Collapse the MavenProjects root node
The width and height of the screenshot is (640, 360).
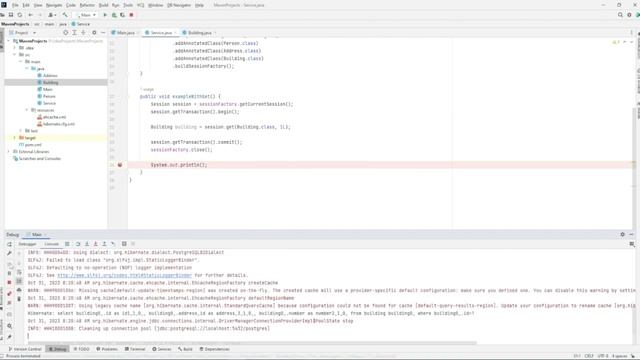pyautogui.click(x=9, y=41)
